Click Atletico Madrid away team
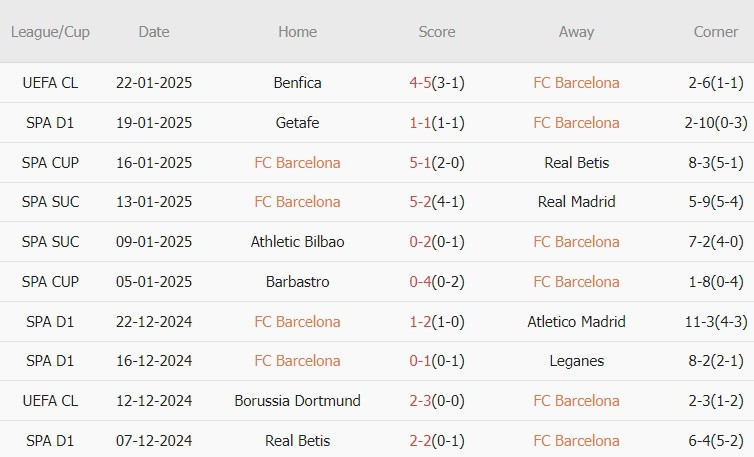Image resolution: width=754 pixels, height=457 pixels. tap(576, 321)
